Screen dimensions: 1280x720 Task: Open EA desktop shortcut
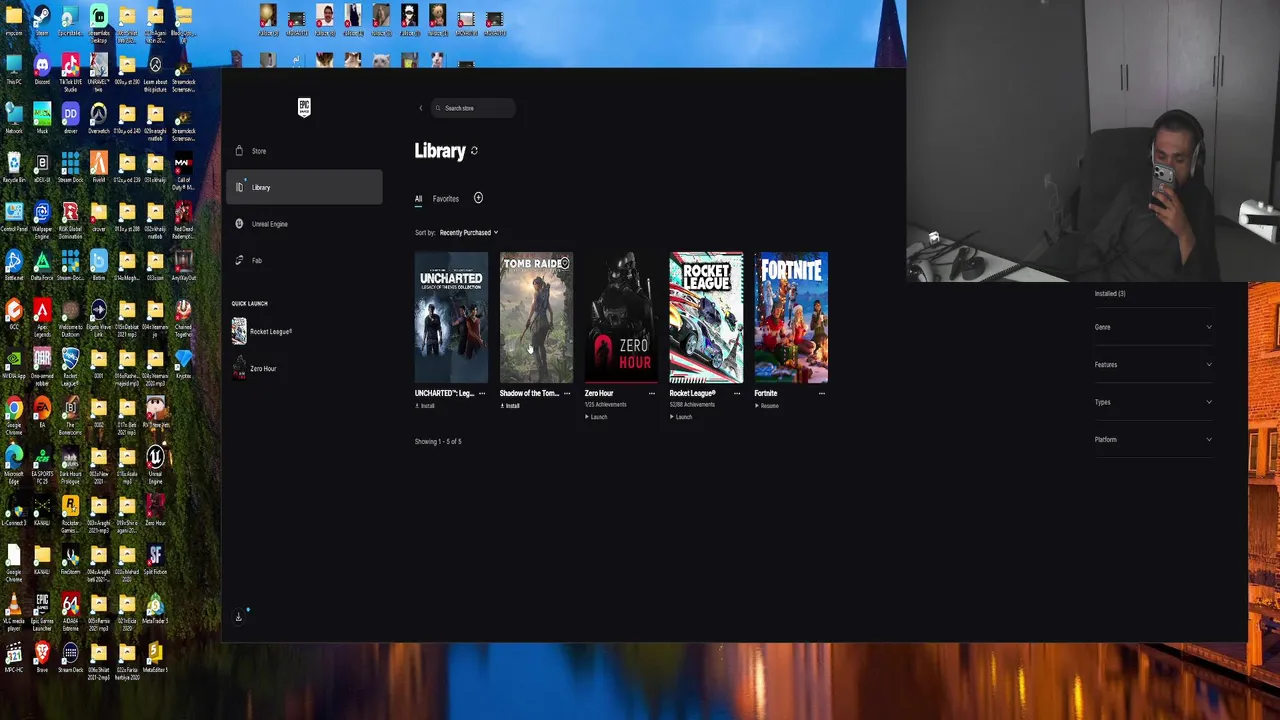(42, 412)
